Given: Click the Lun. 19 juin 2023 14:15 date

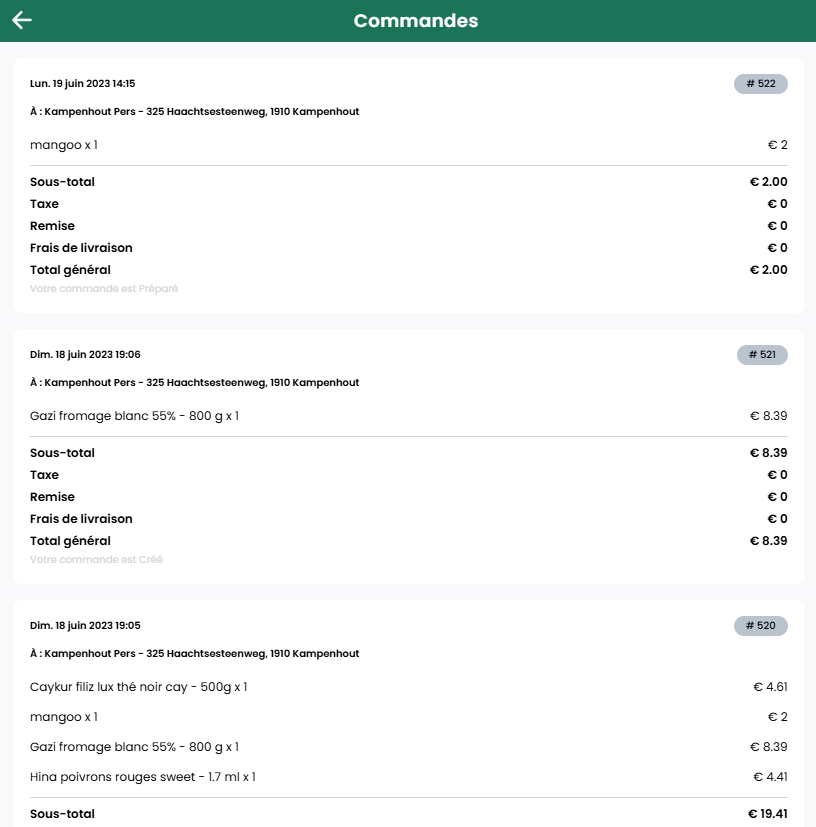Looking at the screenshot, I should click(83, 84).
